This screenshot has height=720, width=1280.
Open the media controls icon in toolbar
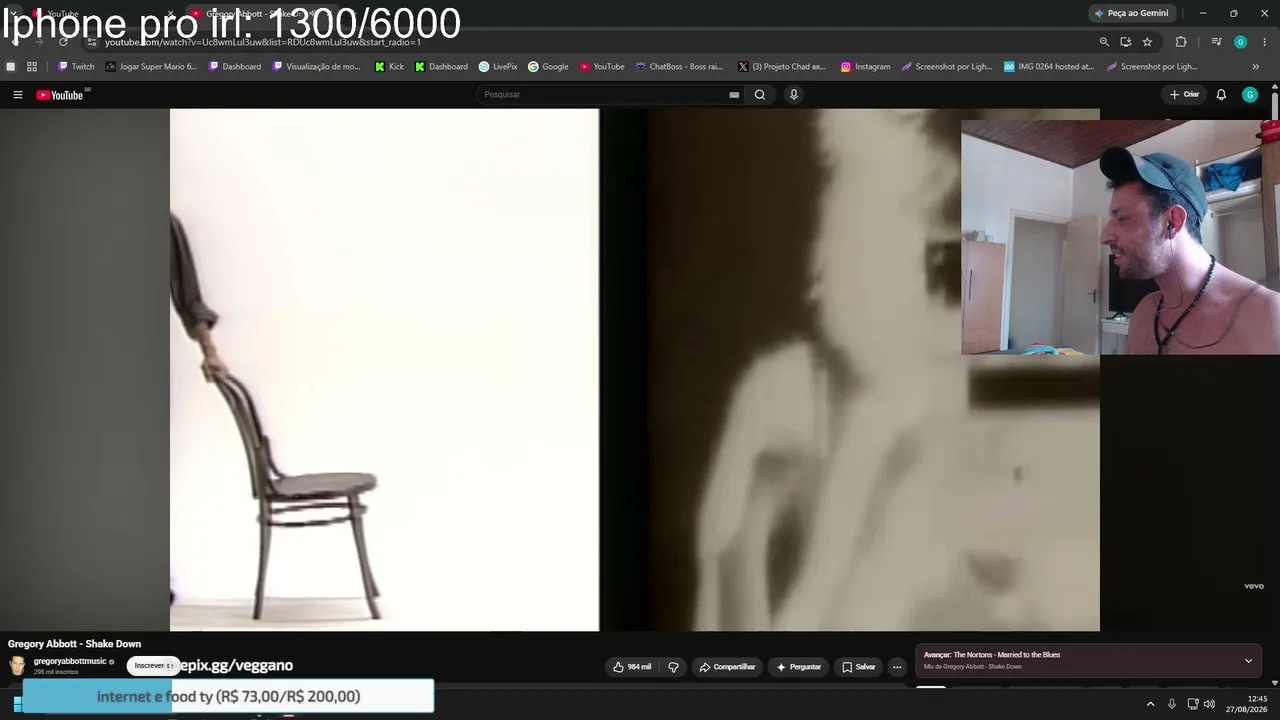[x=1216, y=42]
